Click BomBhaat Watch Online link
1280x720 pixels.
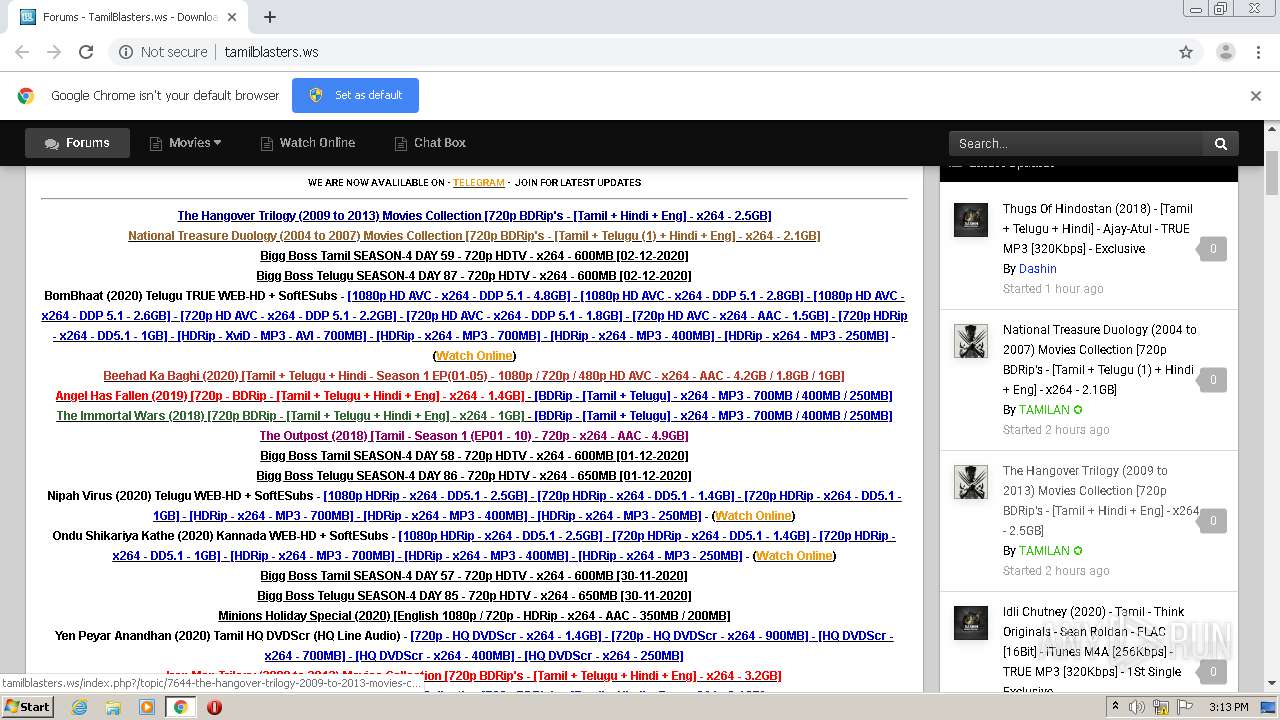(x=474, y=356)
